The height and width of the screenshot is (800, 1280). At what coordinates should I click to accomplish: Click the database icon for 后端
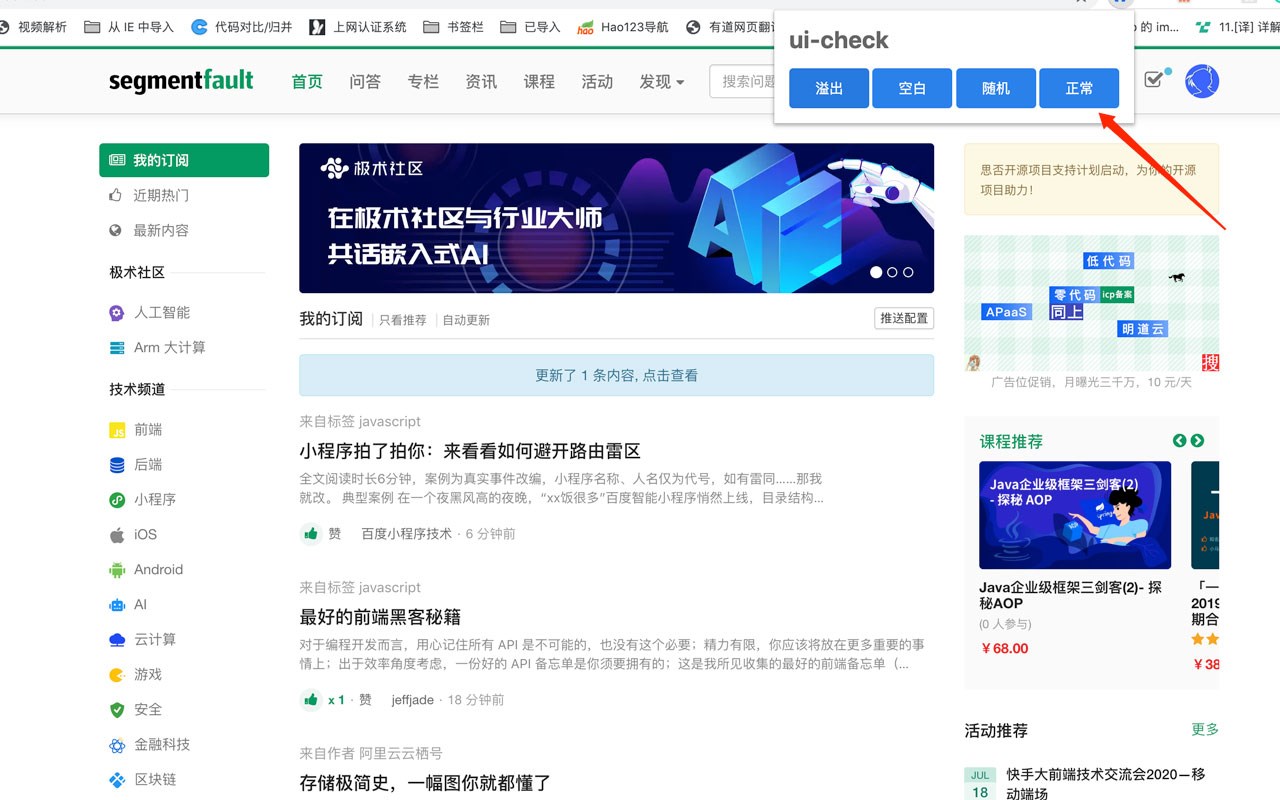[x=117, y=465]
